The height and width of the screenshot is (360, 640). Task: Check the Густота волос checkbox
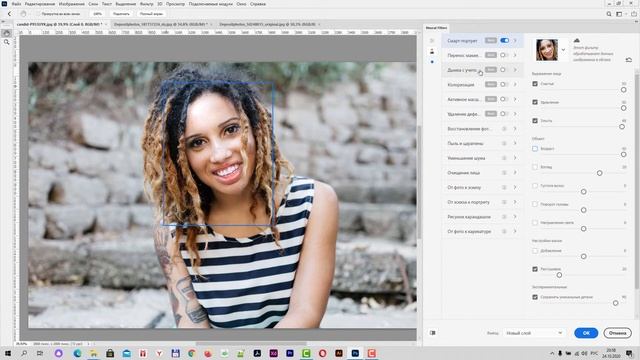535,186
